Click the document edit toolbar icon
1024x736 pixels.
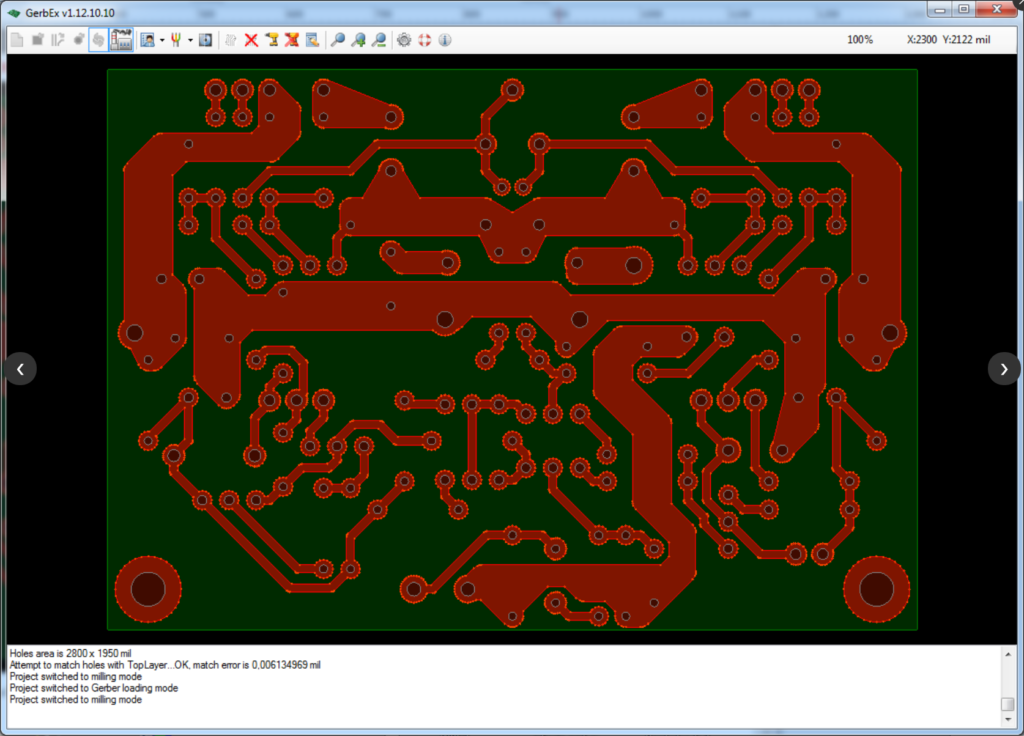tap(313, 40)
